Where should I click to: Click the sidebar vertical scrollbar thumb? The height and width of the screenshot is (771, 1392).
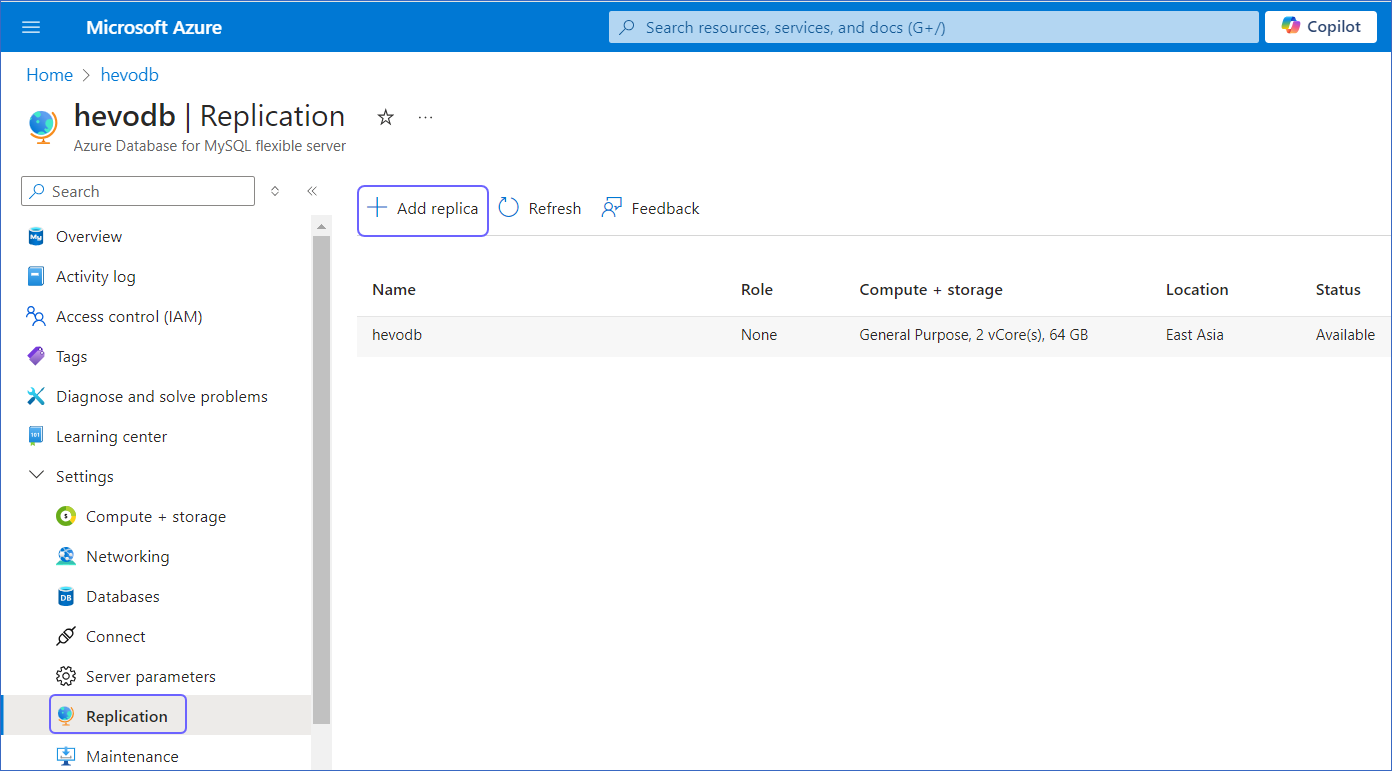[321, 479]
